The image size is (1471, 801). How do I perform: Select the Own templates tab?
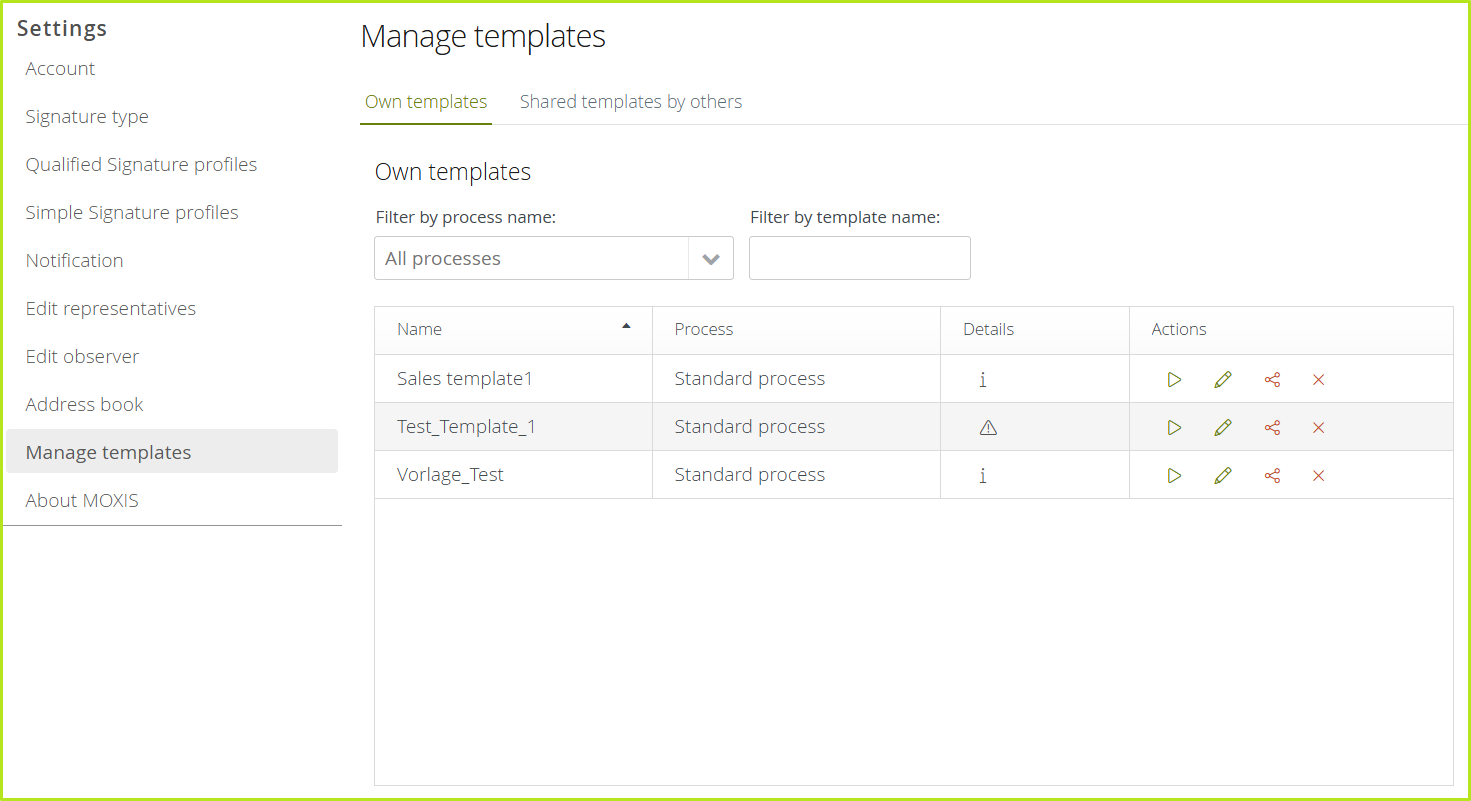pyautogui.click(x=425, y=101)
